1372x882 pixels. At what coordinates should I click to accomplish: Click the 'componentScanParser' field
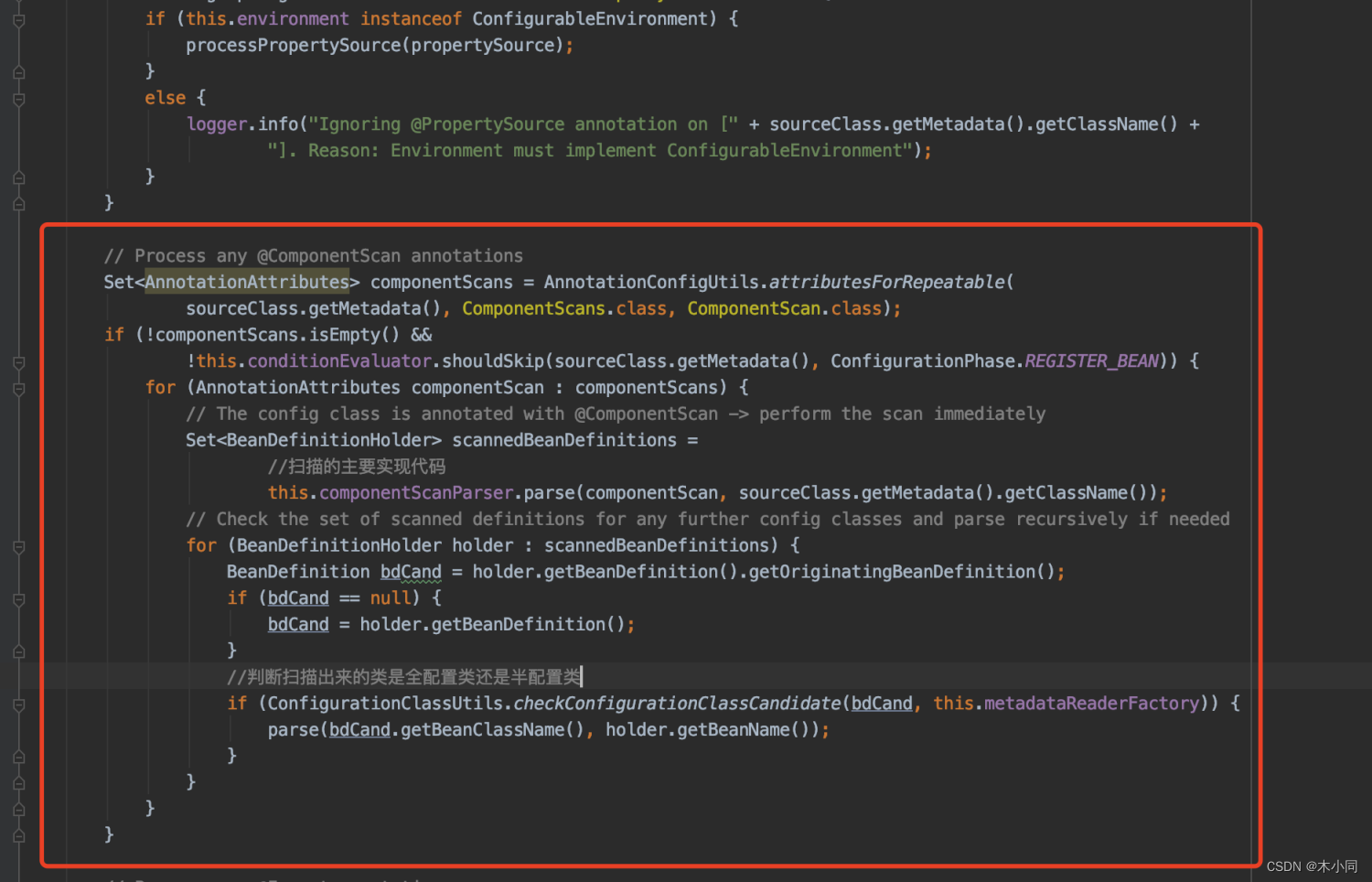(416, 493)
